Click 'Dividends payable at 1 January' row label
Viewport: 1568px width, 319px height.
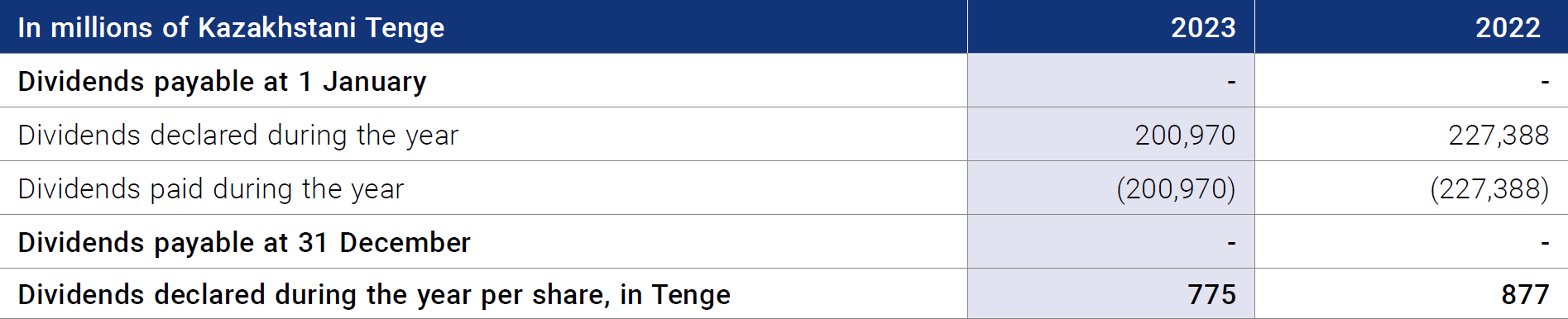(x=222, y=81)
